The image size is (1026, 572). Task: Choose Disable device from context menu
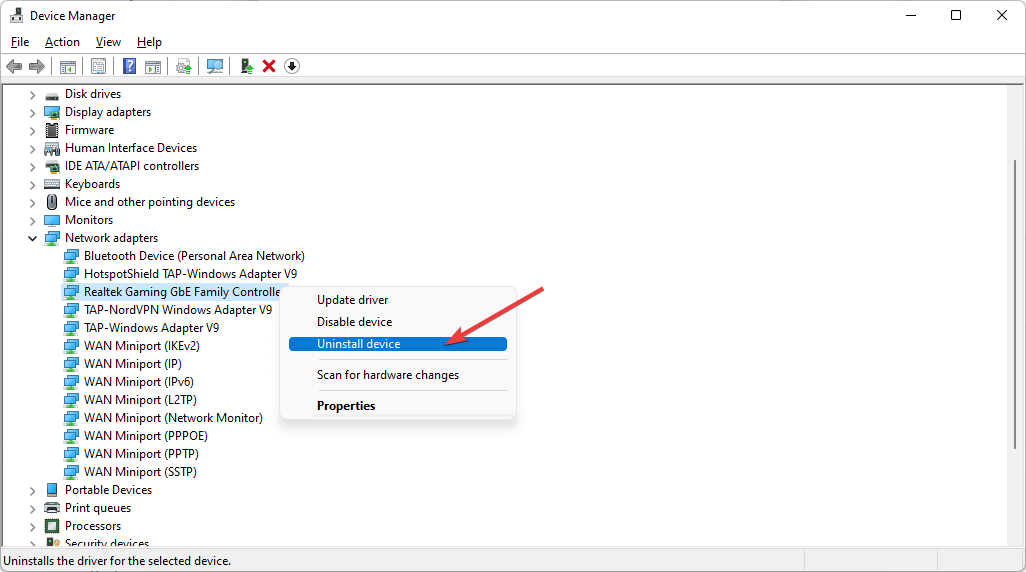(398, 322)
